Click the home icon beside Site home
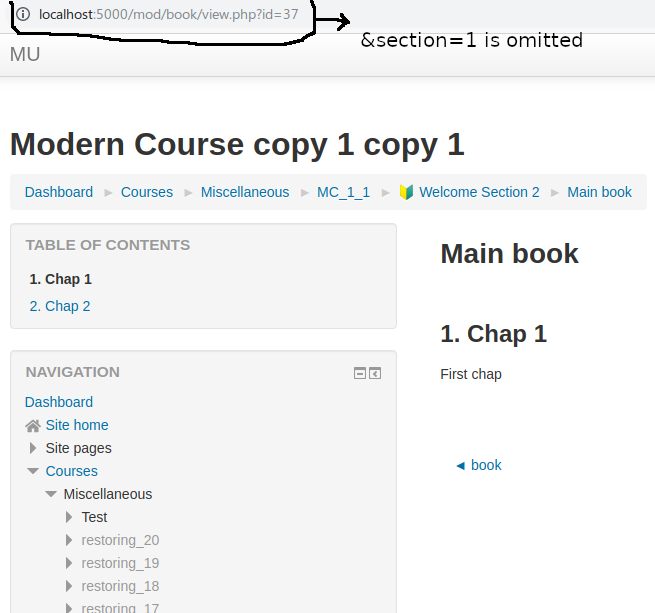Viewport: 655px width, 613px height. pos(33,425)
